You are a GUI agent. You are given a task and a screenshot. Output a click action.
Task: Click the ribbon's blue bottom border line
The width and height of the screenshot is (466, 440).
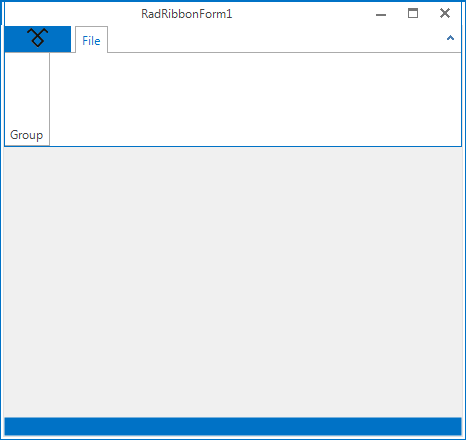tap(233, 146)
